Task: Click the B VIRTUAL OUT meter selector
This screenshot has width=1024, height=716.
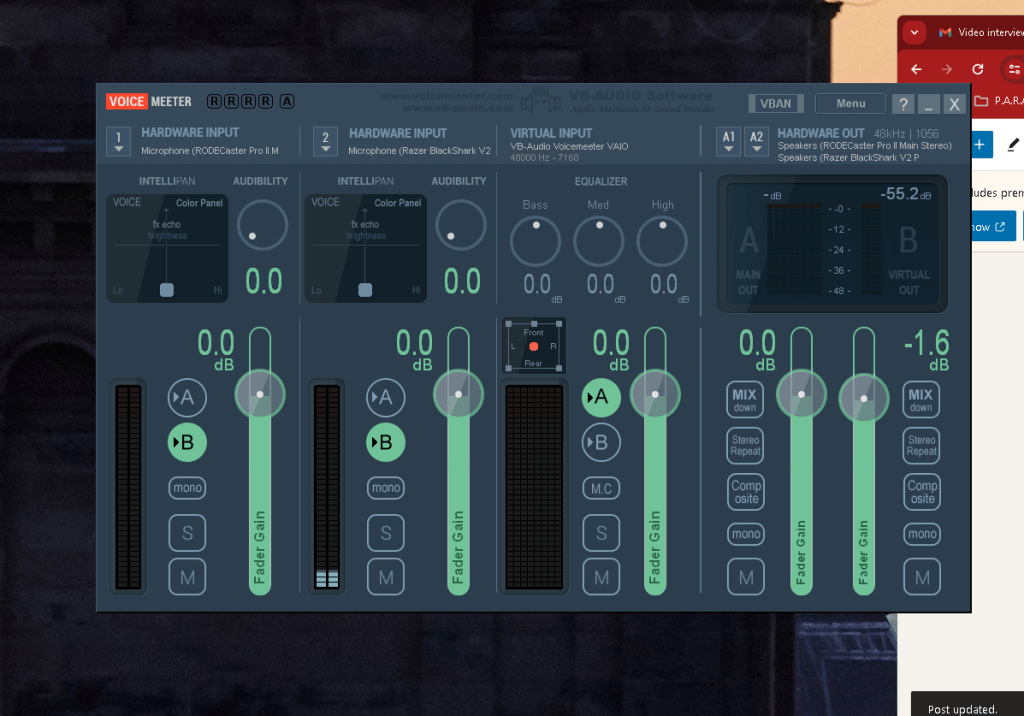Action: click(908, 261)
